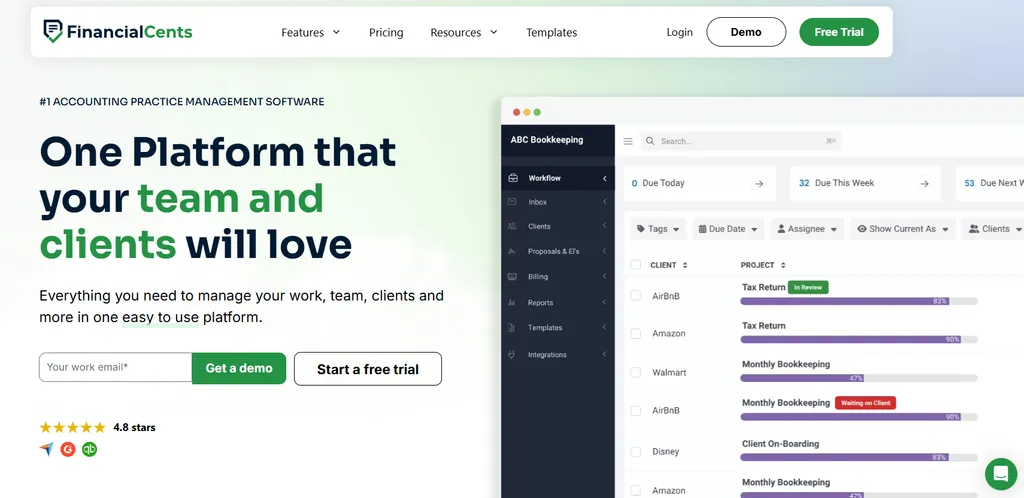Click the hamburger menu icon beside search
The height and width of the screenshot is (498, 1024).
tap(628, 141)
